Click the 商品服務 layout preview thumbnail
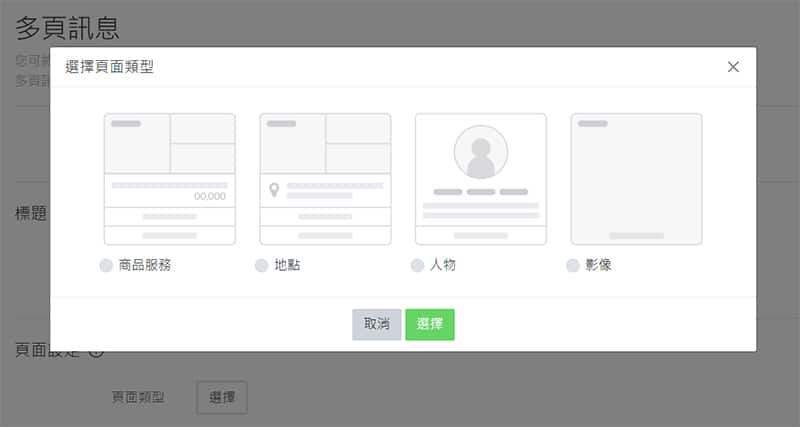Image resolution: width=800 pixels, height=427 pixels. 169,179
